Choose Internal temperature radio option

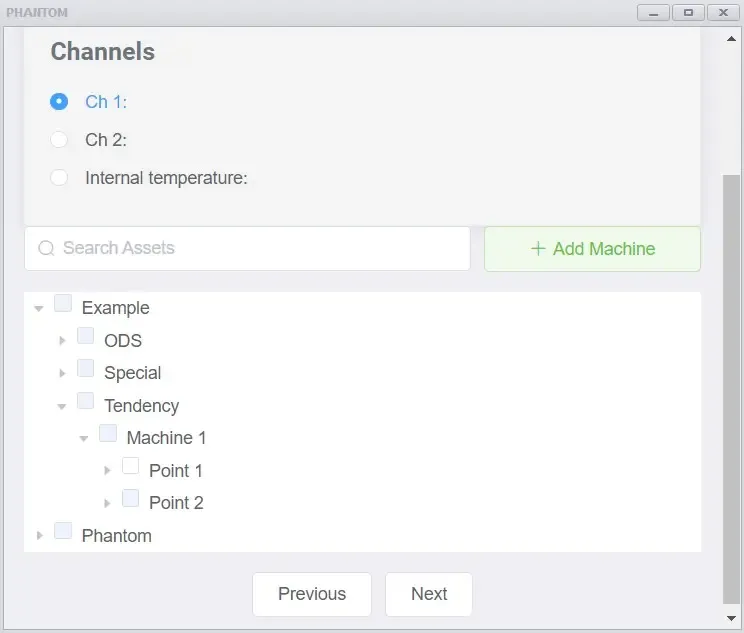pyautogui.click(x=59, y=177)
